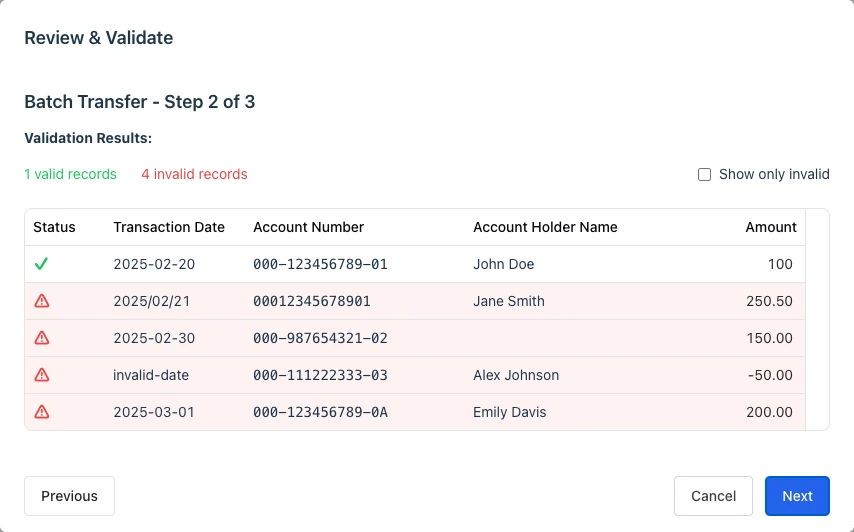Image resolution: width=854 pixels, height=532 pixels.
Task: Go back with the Previous button
Action: click(69, 496)
